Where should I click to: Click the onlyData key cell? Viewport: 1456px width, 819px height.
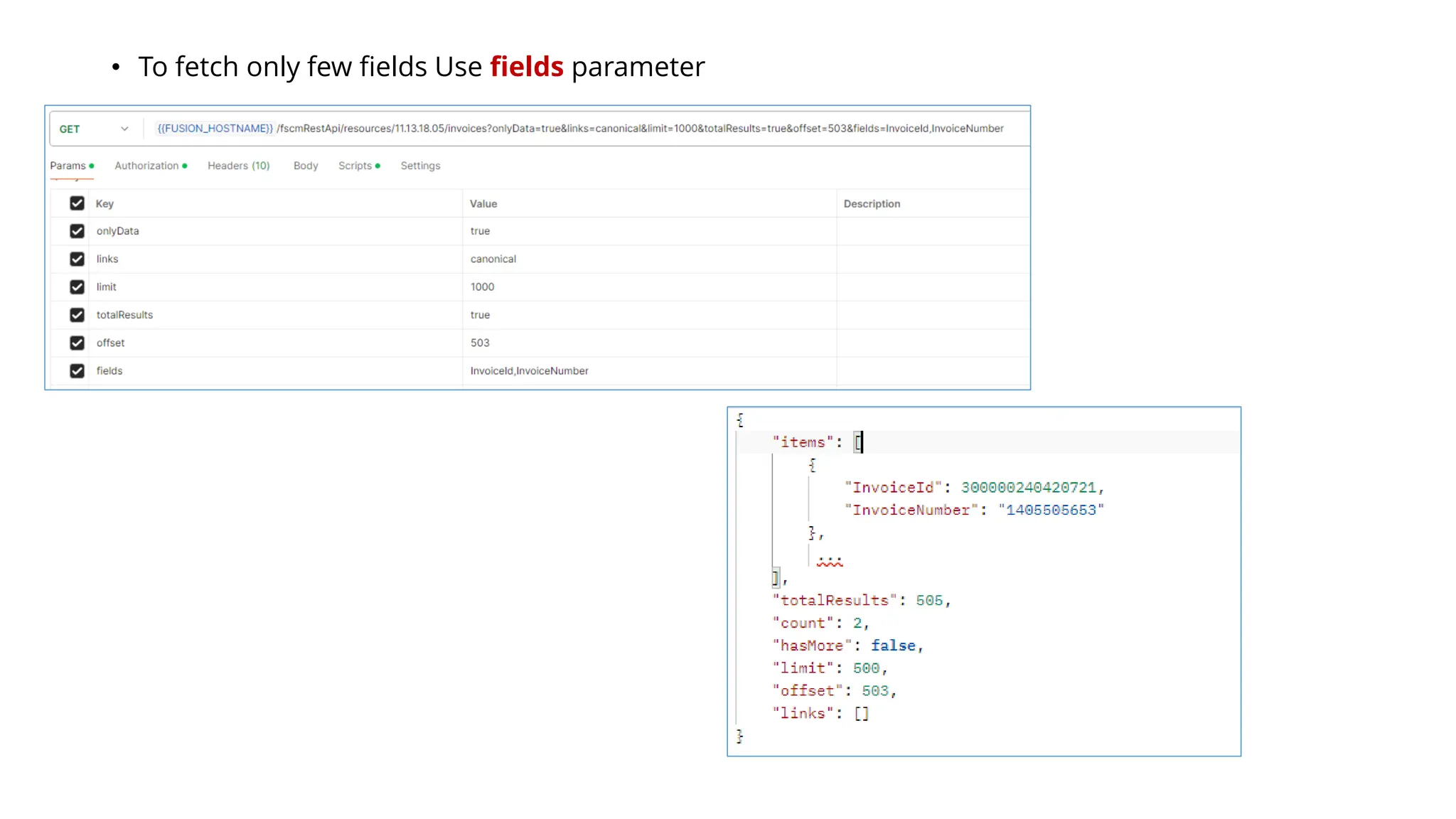276,231
